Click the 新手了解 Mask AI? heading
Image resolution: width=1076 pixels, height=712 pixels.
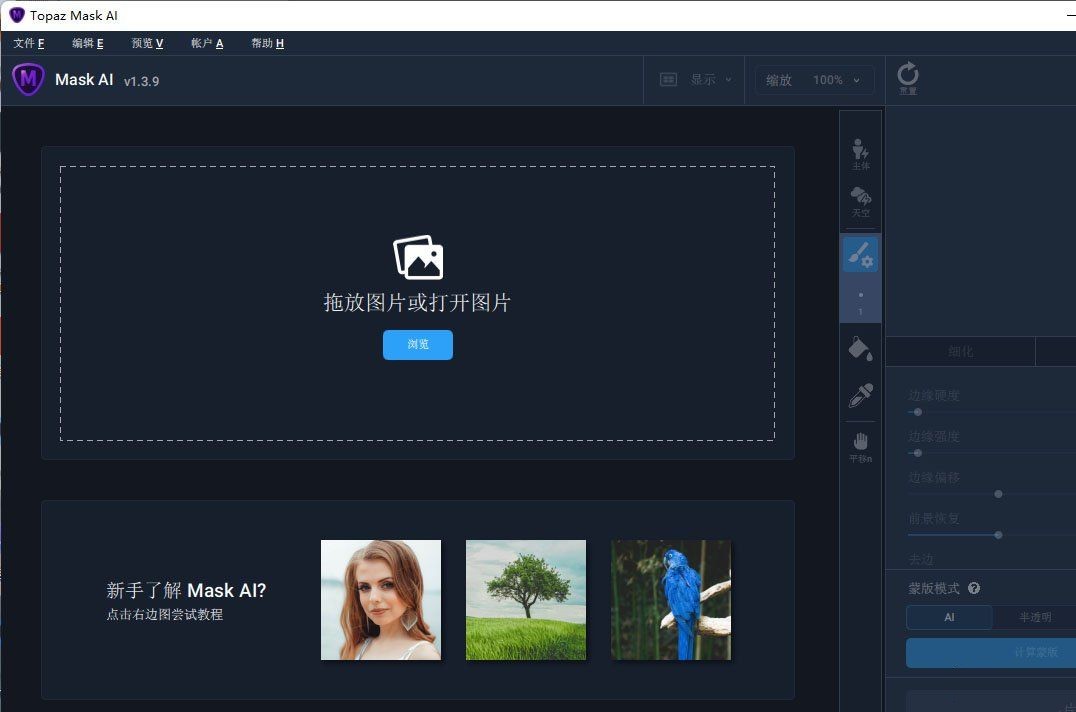(x=186, y=591)
